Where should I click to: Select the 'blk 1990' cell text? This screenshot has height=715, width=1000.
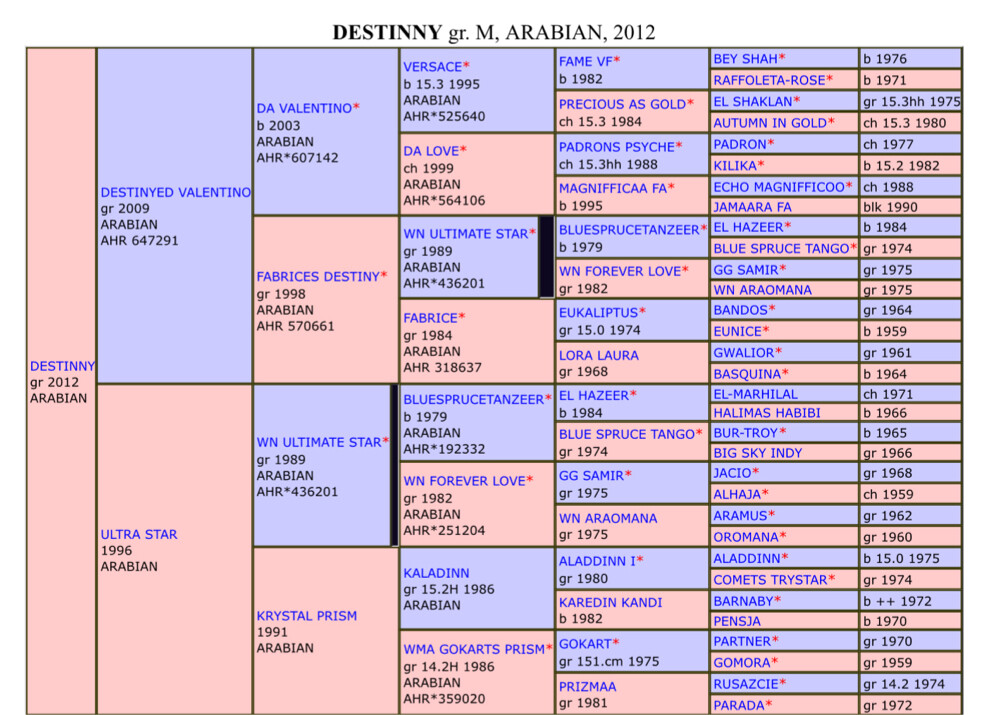pos(890,207)
